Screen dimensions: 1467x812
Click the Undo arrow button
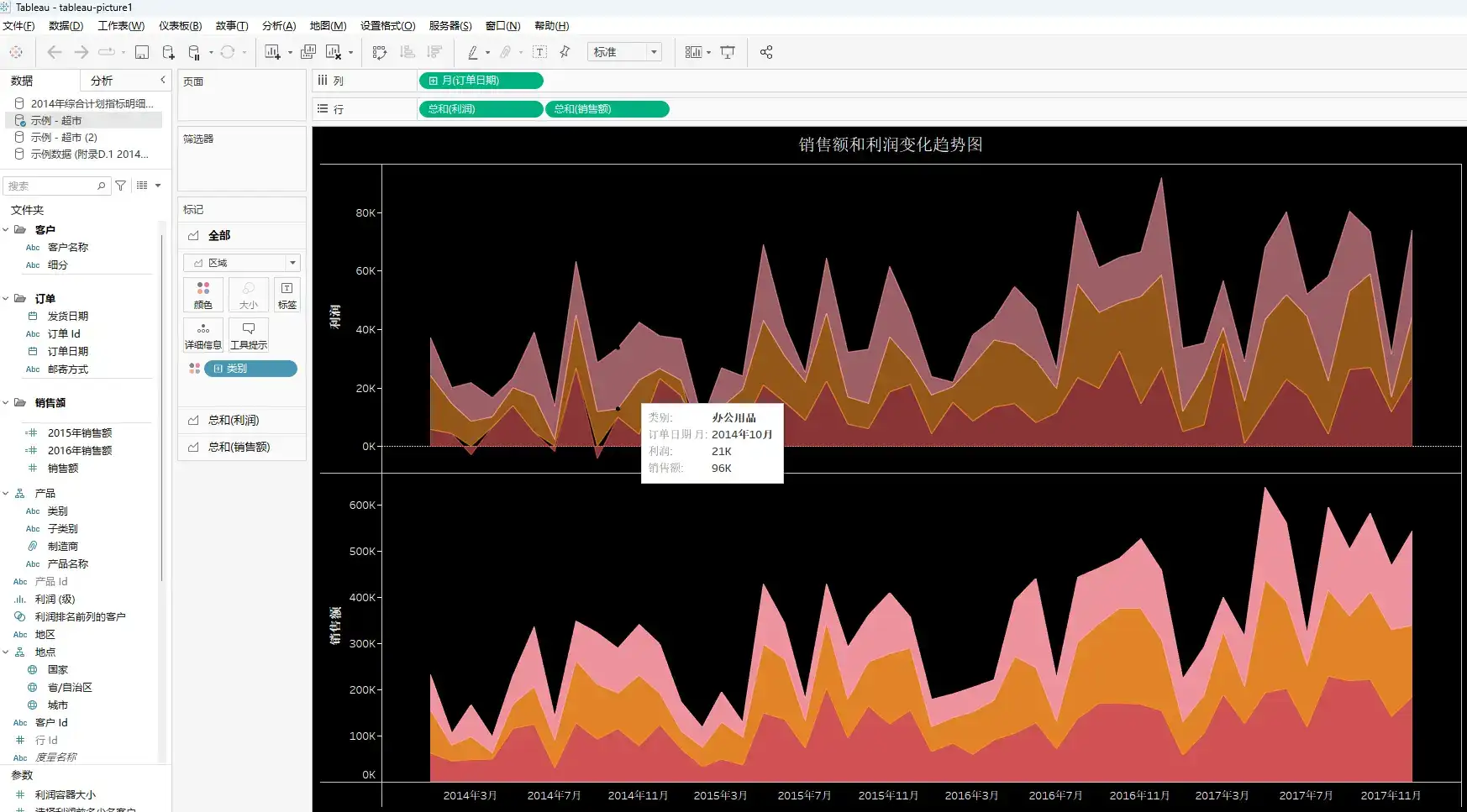[54, 52]
